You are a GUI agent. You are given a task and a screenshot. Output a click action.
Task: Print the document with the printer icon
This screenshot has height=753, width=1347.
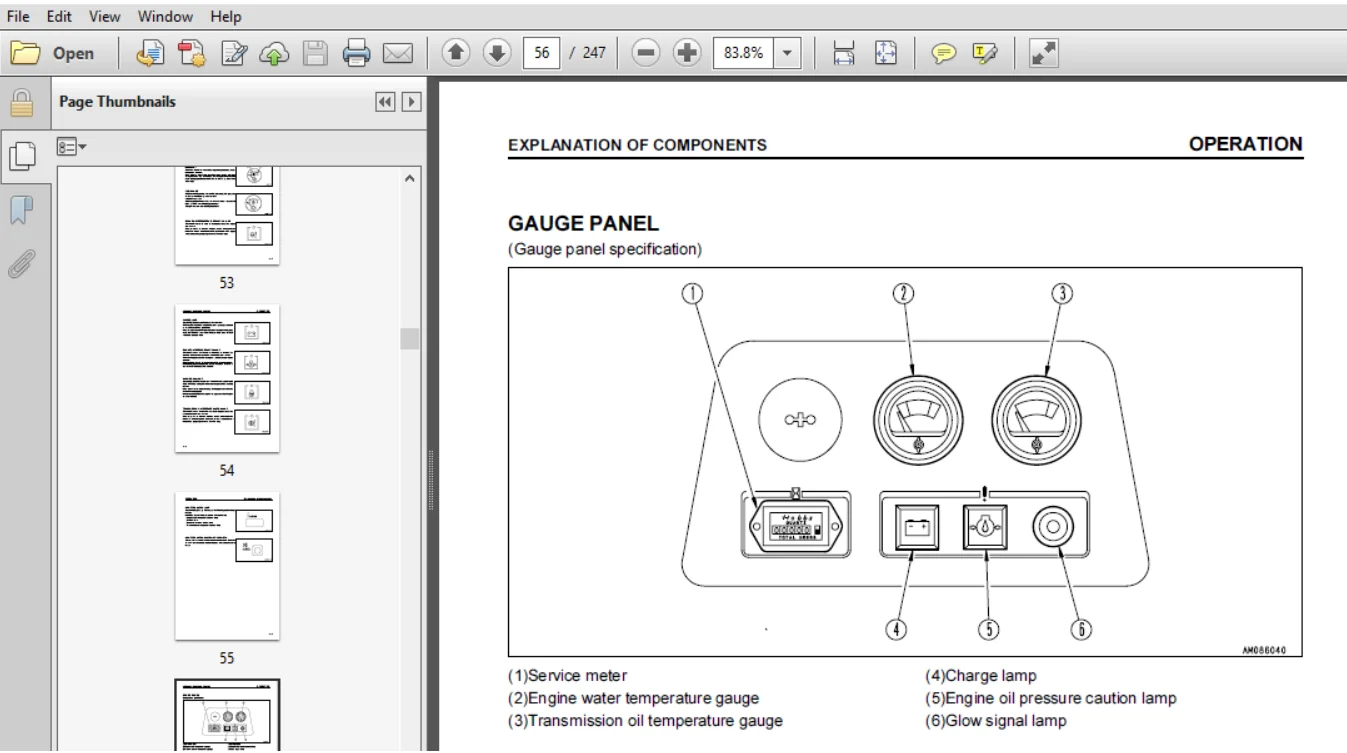pos(356,54)
